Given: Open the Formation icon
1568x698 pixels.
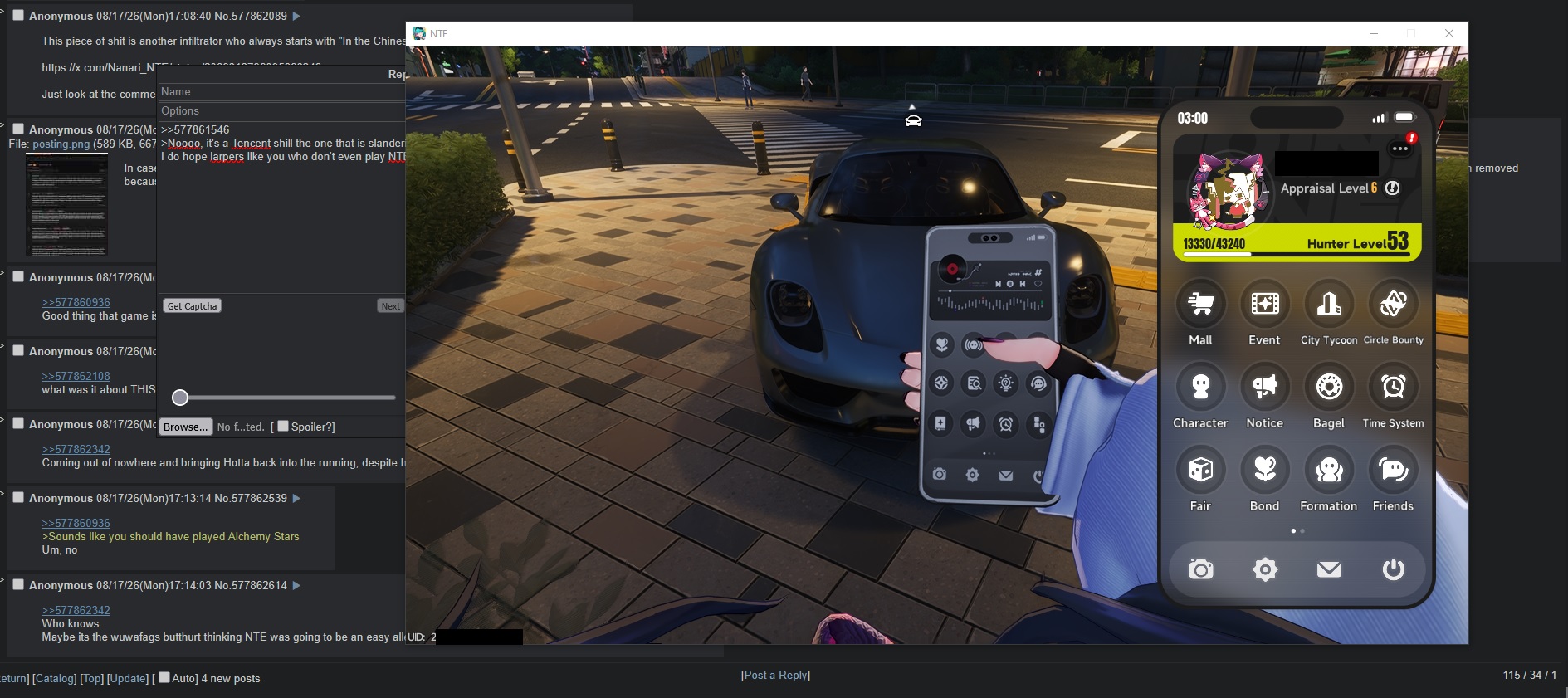Looking at the screenshot, I should (1329, 470).
